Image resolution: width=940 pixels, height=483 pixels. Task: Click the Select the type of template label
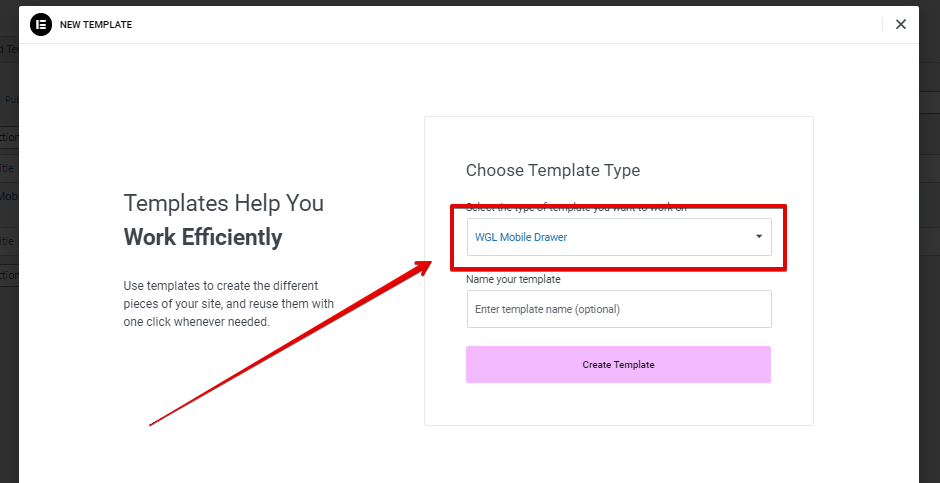(576, 208)
